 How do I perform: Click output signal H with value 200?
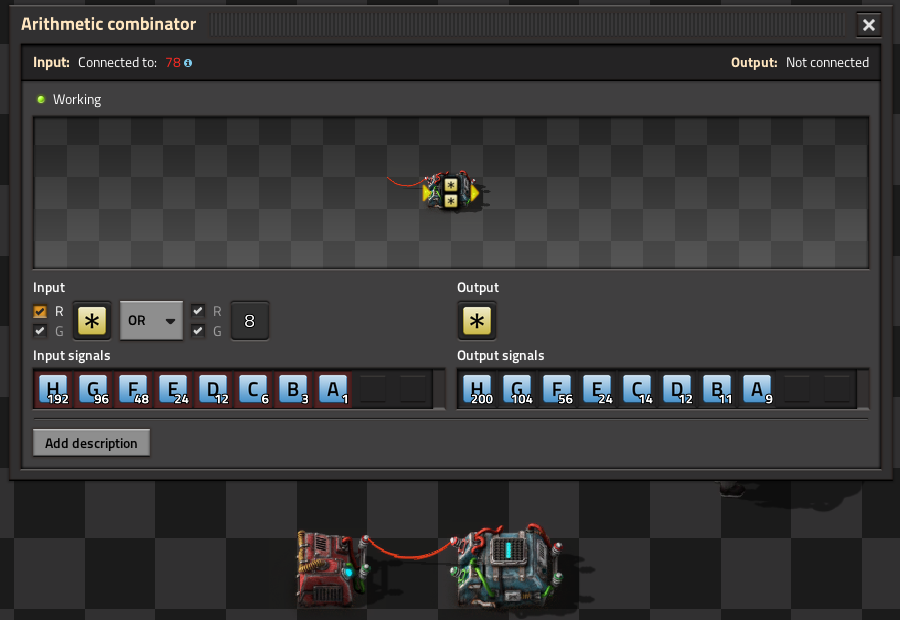(478, 389)
